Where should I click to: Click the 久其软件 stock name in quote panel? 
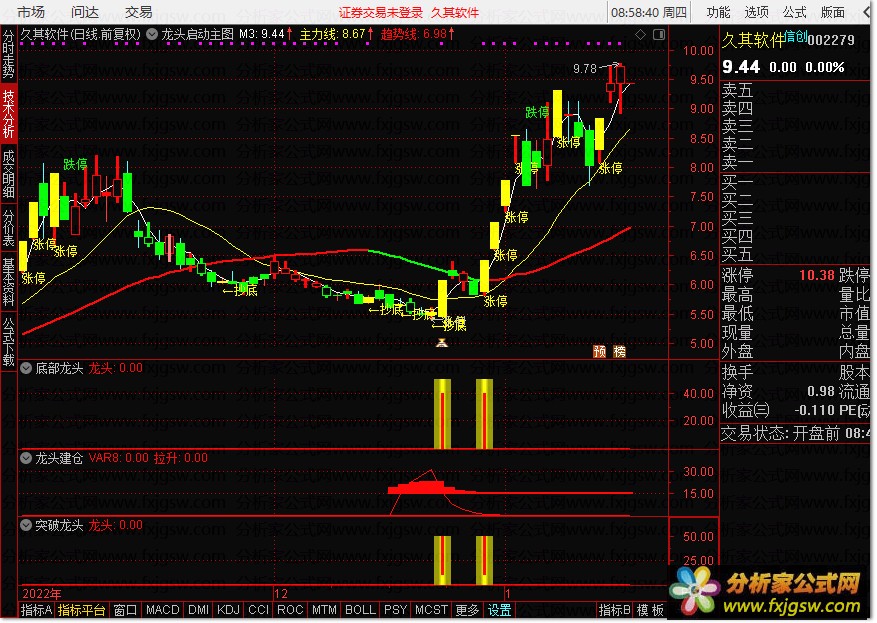click(x=753, y=40)
